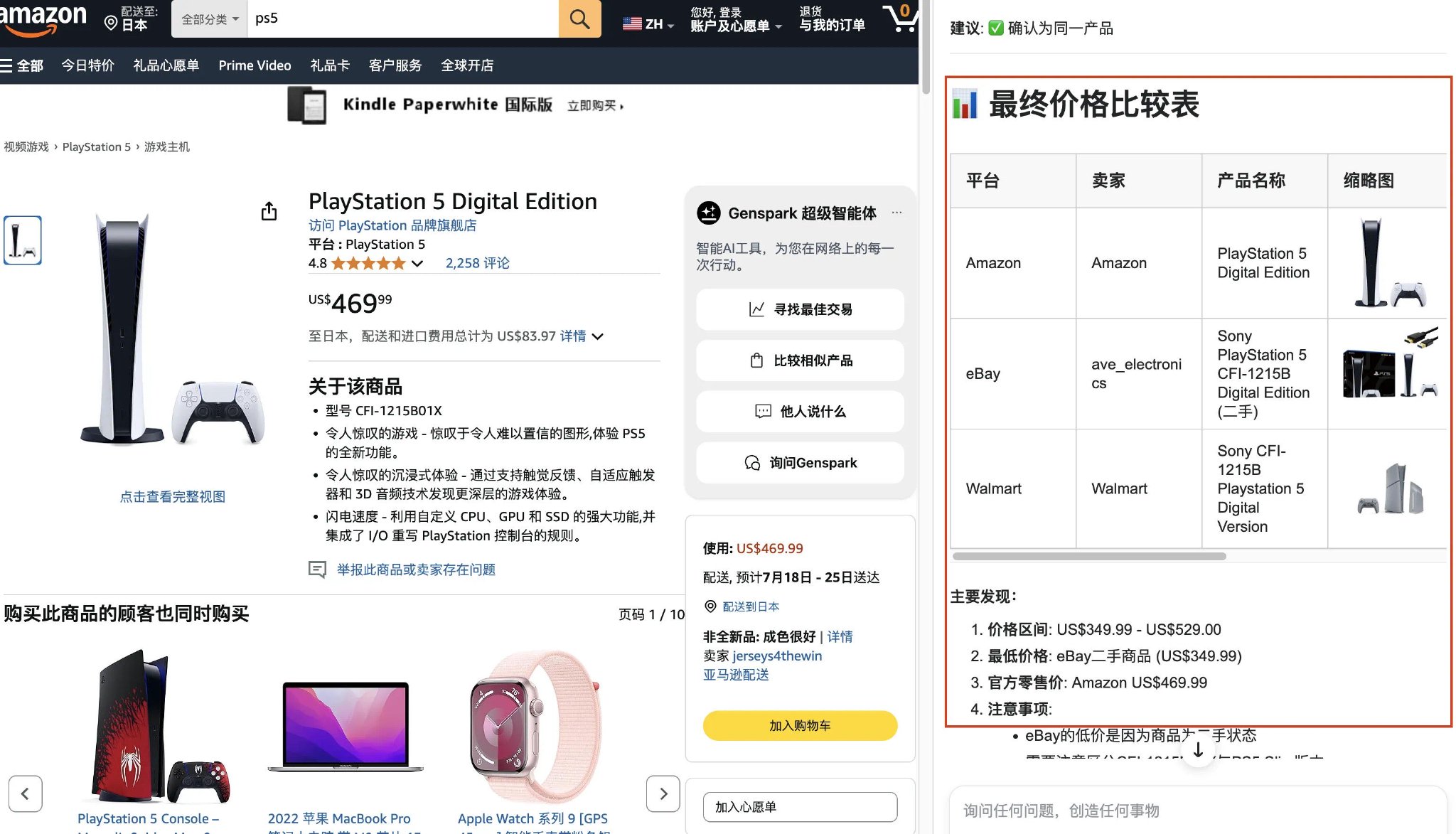Click 寻找最佳交易 button
Screen dimensions: 1456x834
coord(800,309)
